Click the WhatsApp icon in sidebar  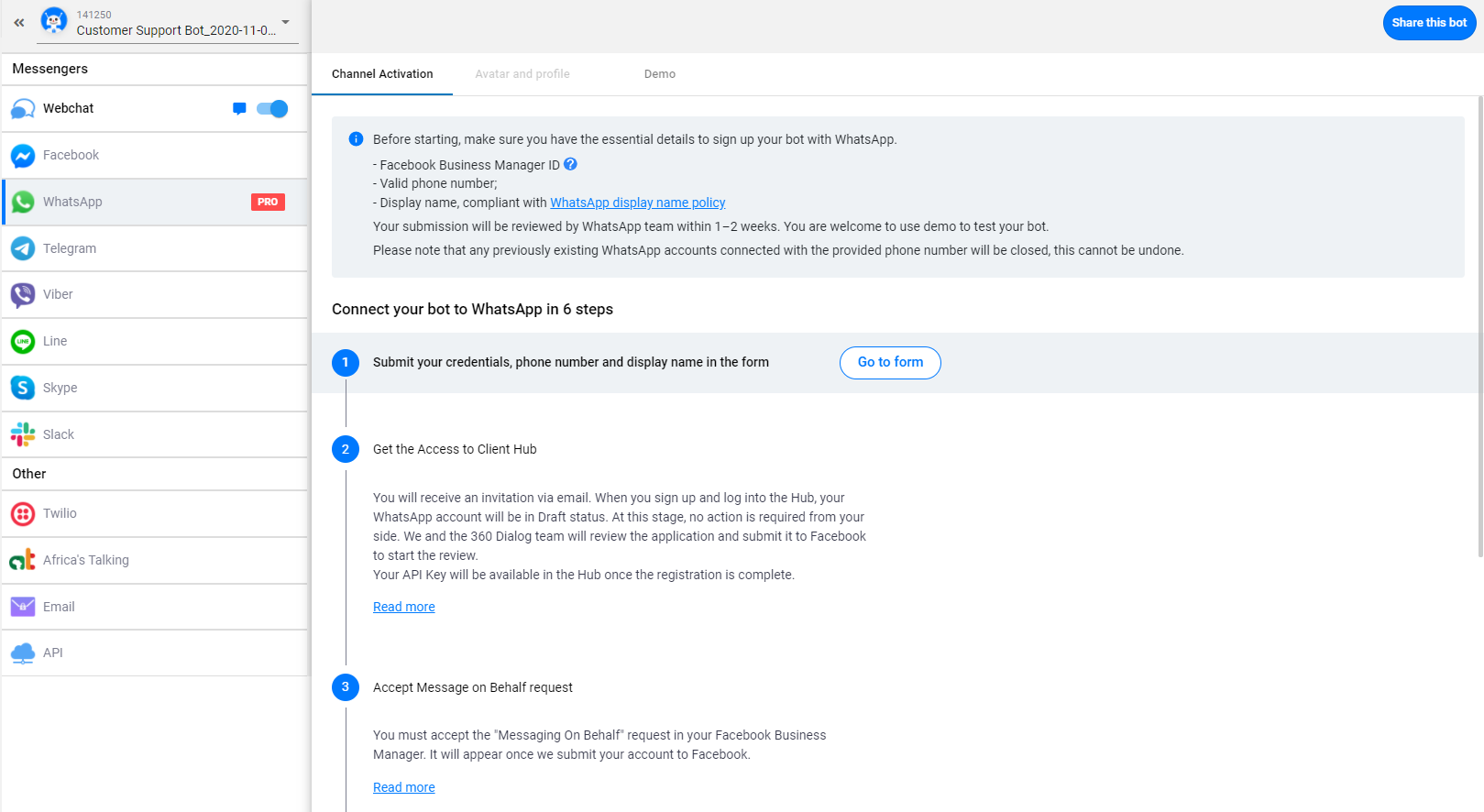pyautogui.click(x=23, y=202)
